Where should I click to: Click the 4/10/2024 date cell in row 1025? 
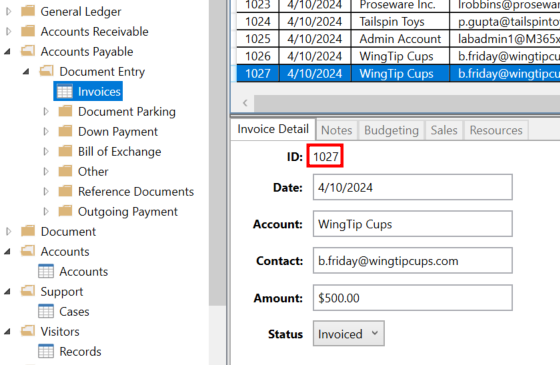click(315, 39)
